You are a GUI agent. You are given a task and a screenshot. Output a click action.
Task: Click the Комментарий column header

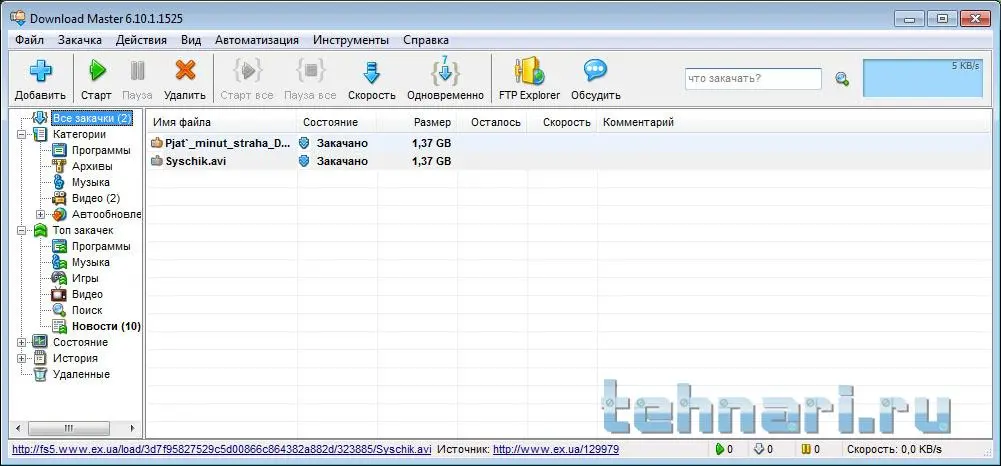pos(638,122)
